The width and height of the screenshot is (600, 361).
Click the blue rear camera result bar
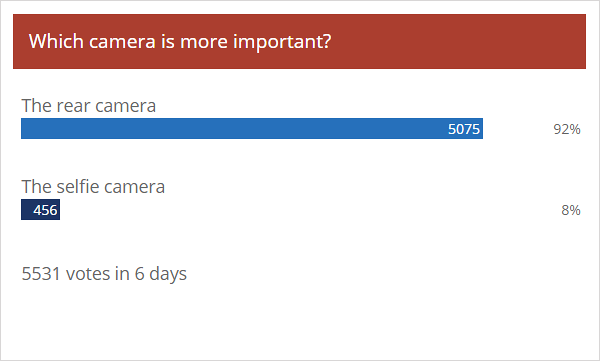(x=252, y=129)
